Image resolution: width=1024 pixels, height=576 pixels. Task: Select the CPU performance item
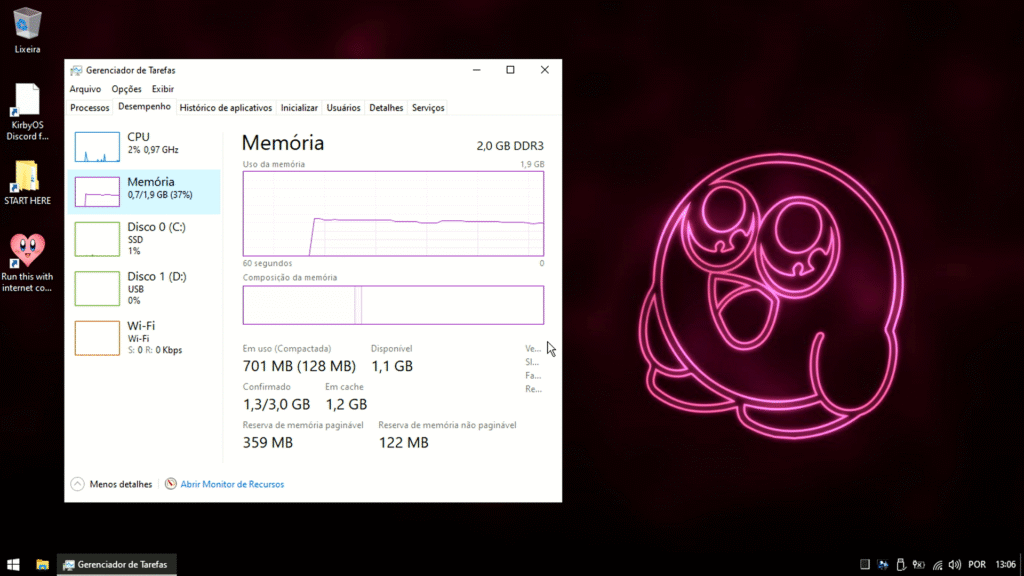coord(144,146)
